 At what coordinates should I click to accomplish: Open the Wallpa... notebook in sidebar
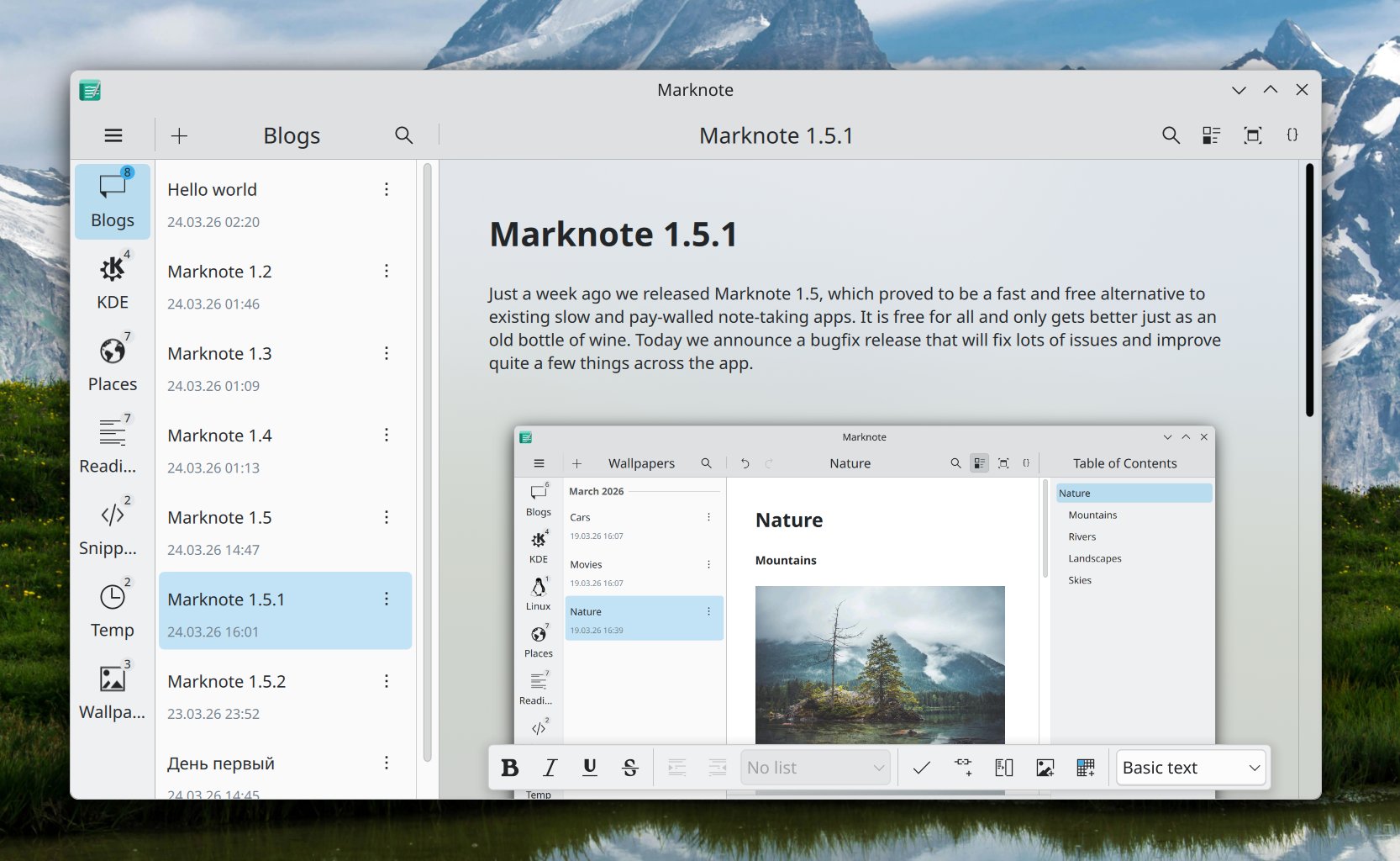pyautogui.click(x=113, y=693)
